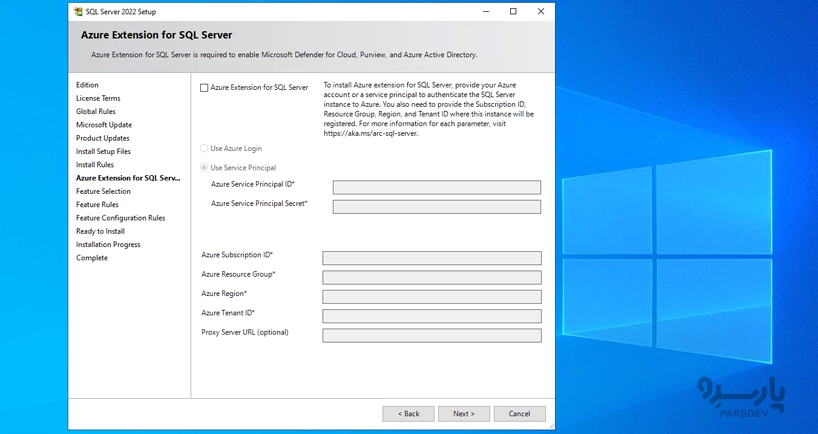
Task: Click the Azure Region input box
Action: coord(431,297)
